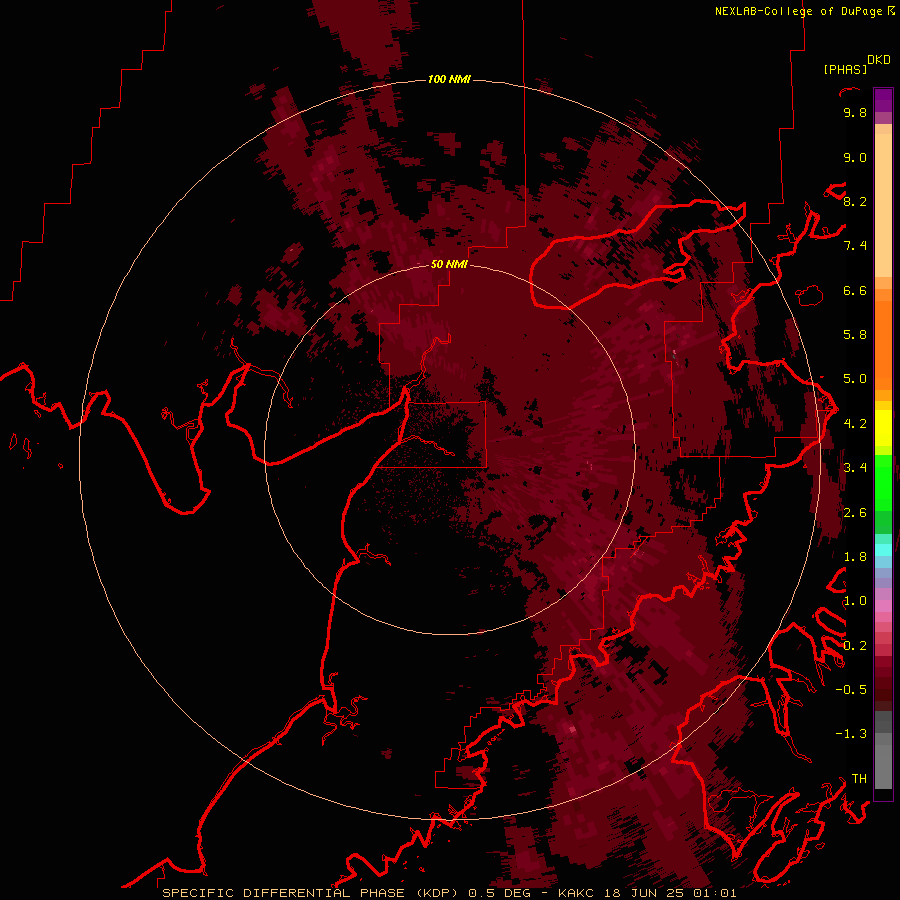Click the TH legend label

859,779
